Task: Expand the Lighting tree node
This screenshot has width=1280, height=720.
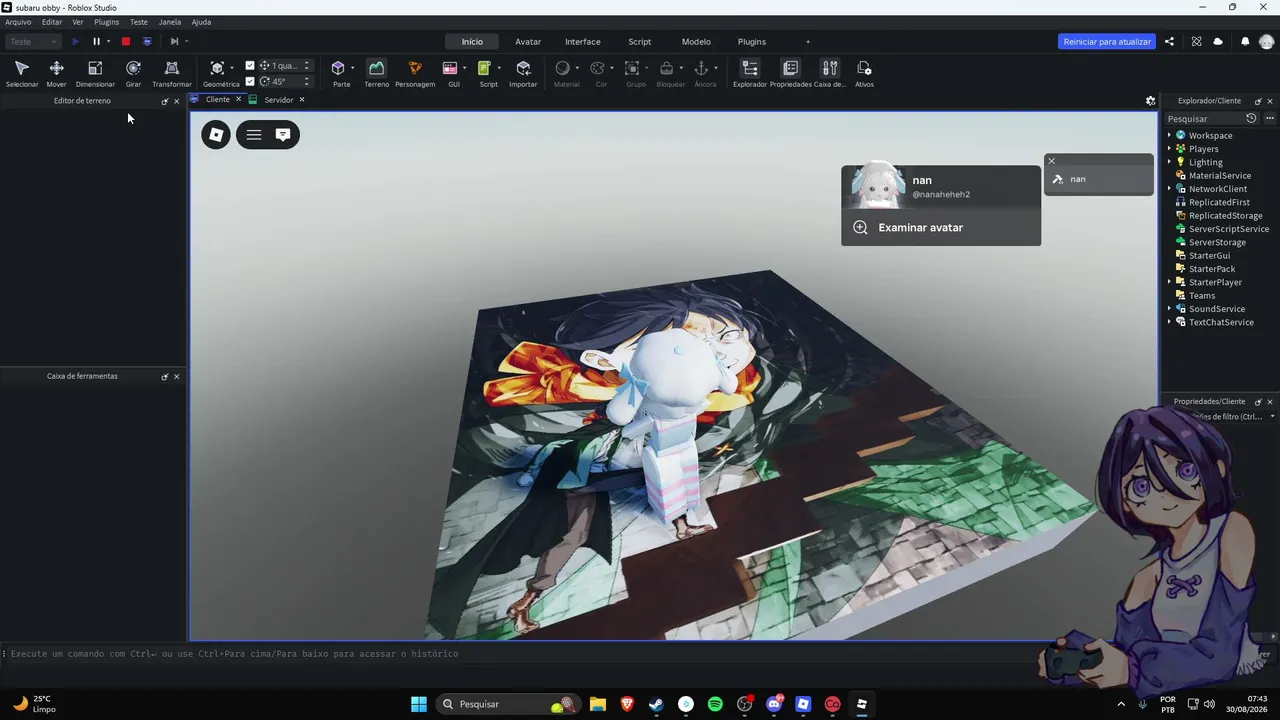Action: point(1169,162)
